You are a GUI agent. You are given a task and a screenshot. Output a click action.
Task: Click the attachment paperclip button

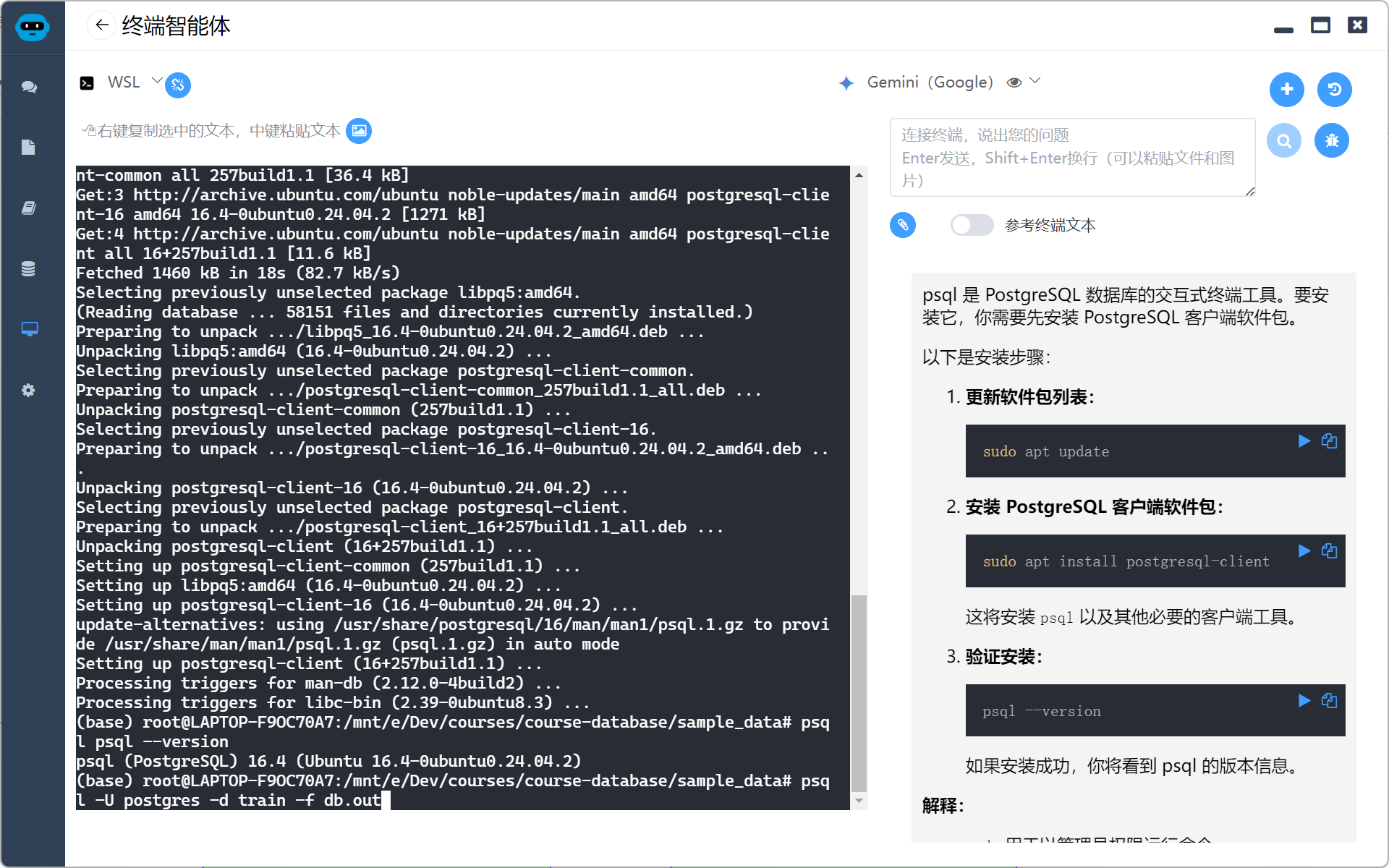[903, 225]
